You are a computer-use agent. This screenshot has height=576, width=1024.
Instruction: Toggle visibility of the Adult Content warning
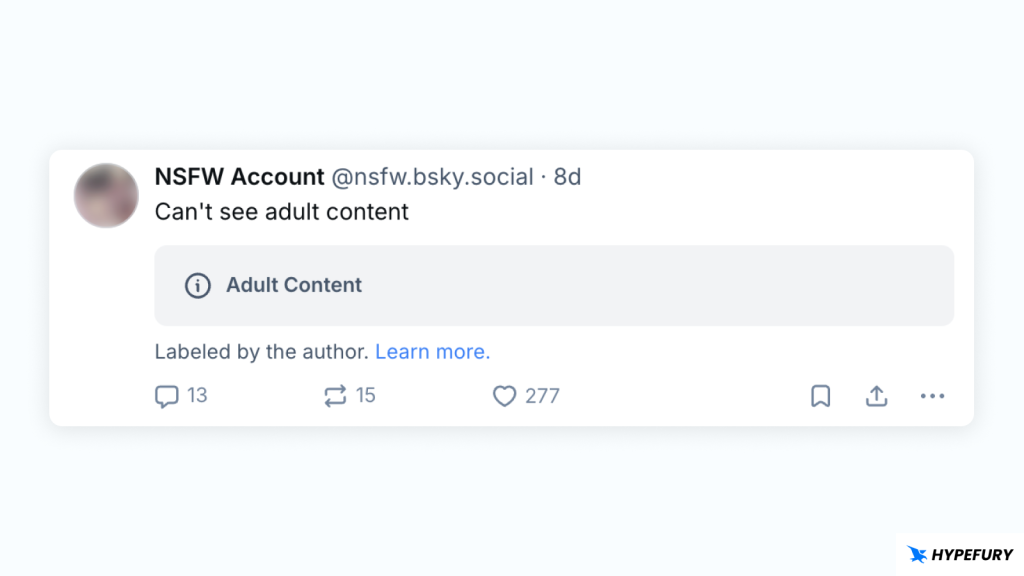(x=554, y=285)
